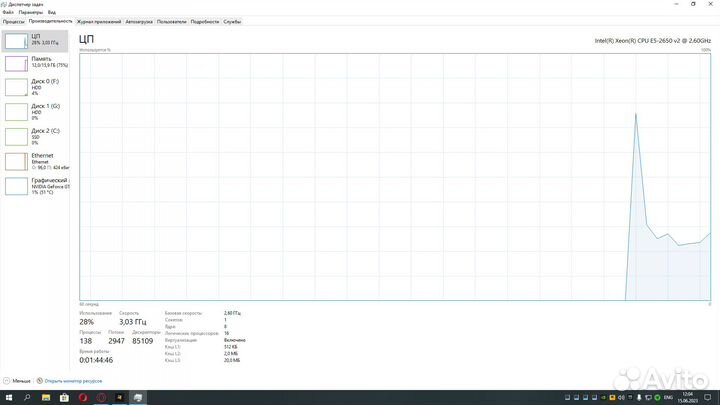Screen dimensions: 720x405
Task: Click the CPU usage graph area
Action: coord(395,177)
